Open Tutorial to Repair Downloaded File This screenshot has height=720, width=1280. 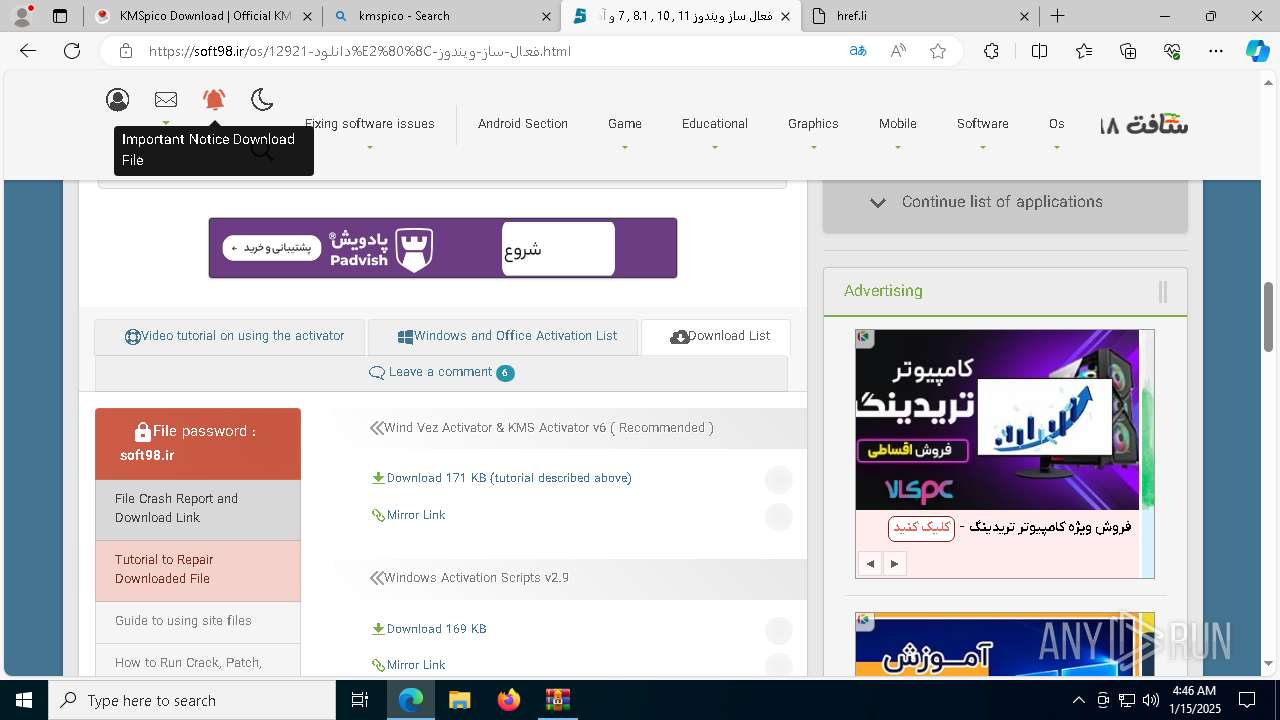tap(198, 570)
